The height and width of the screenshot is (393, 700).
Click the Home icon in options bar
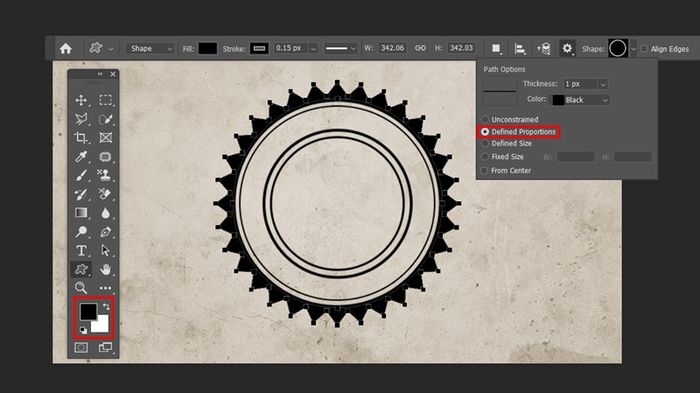[66, 48]
